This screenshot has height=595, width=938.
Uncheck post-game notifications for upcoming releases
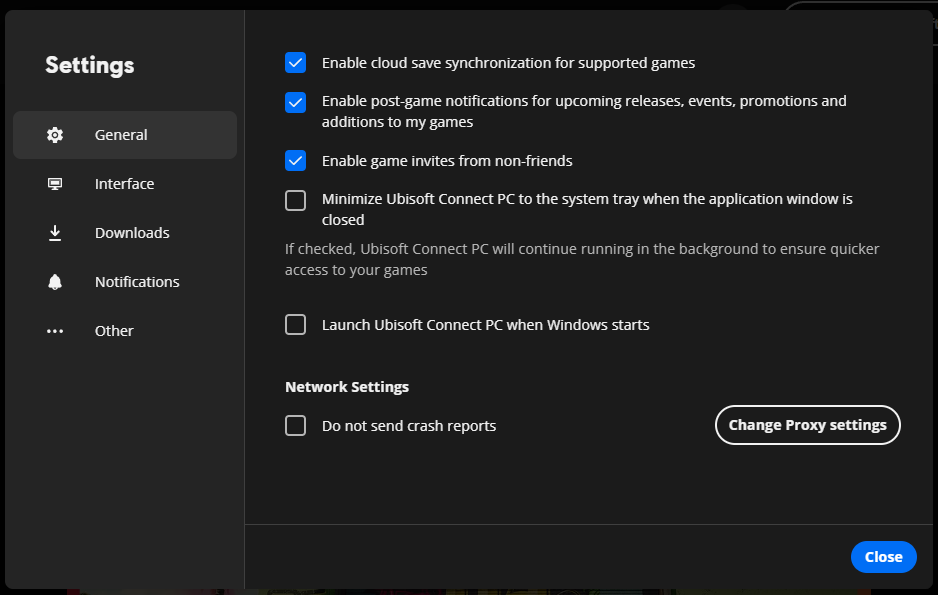click(295, 101)
